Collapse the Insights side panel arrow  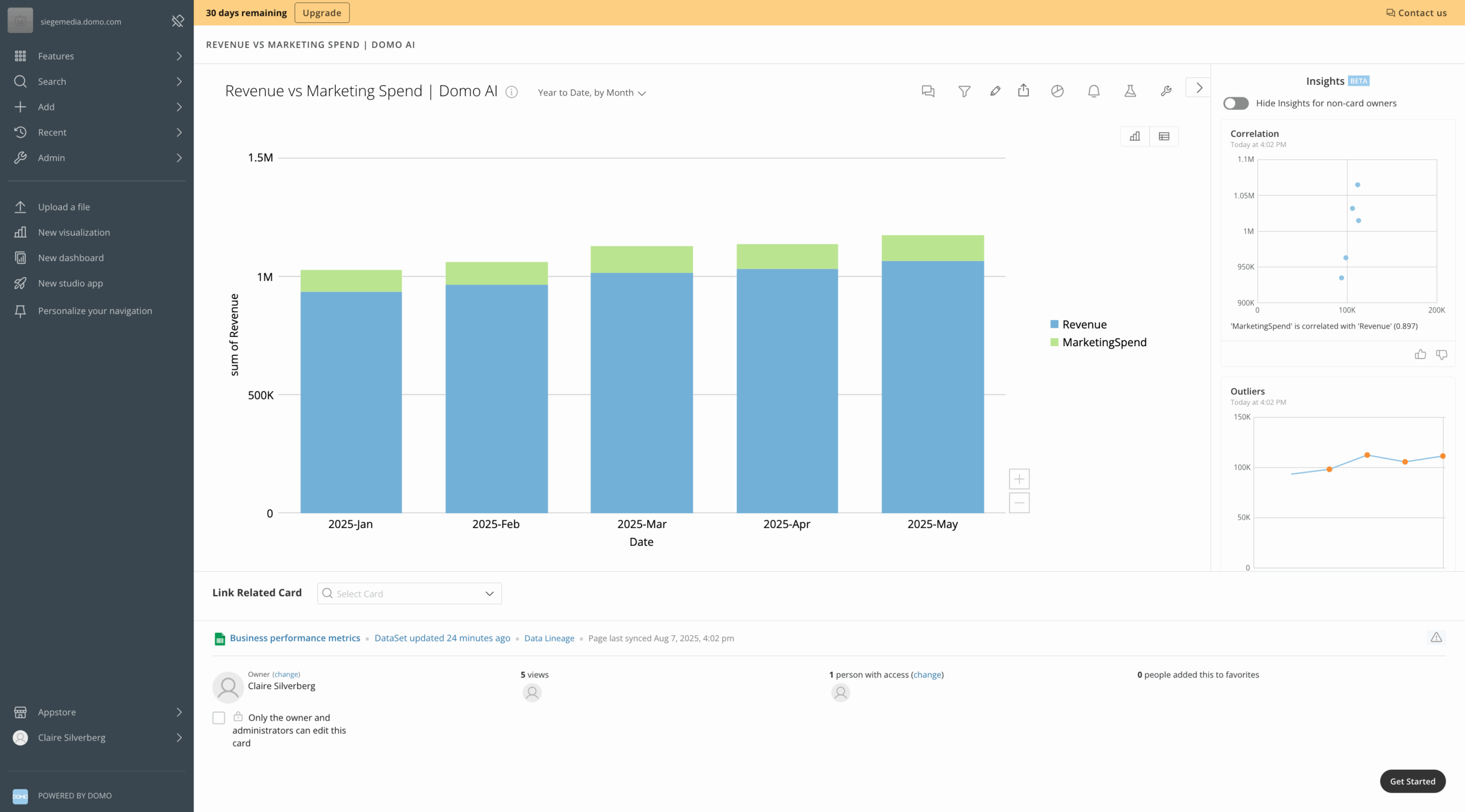(1199, 88)
